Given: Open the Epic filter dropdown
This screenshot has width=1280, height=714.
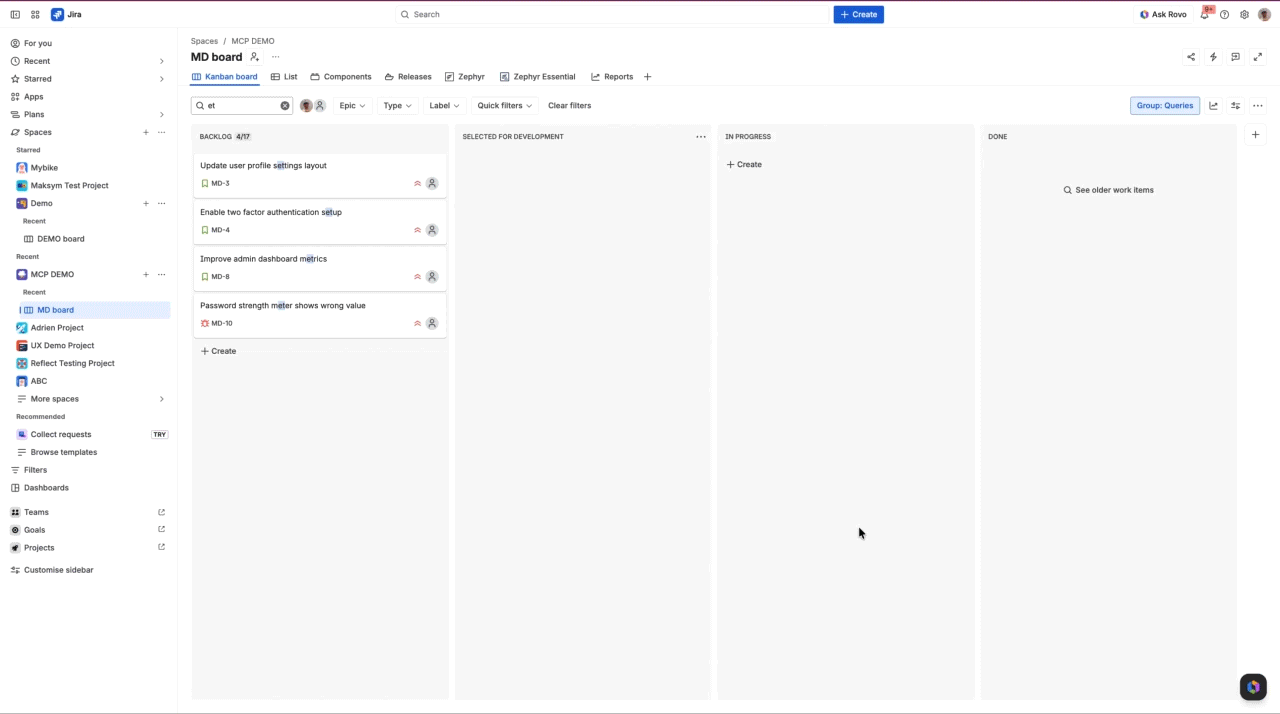Looking at the screenshot, I should (x=352, y=106).
